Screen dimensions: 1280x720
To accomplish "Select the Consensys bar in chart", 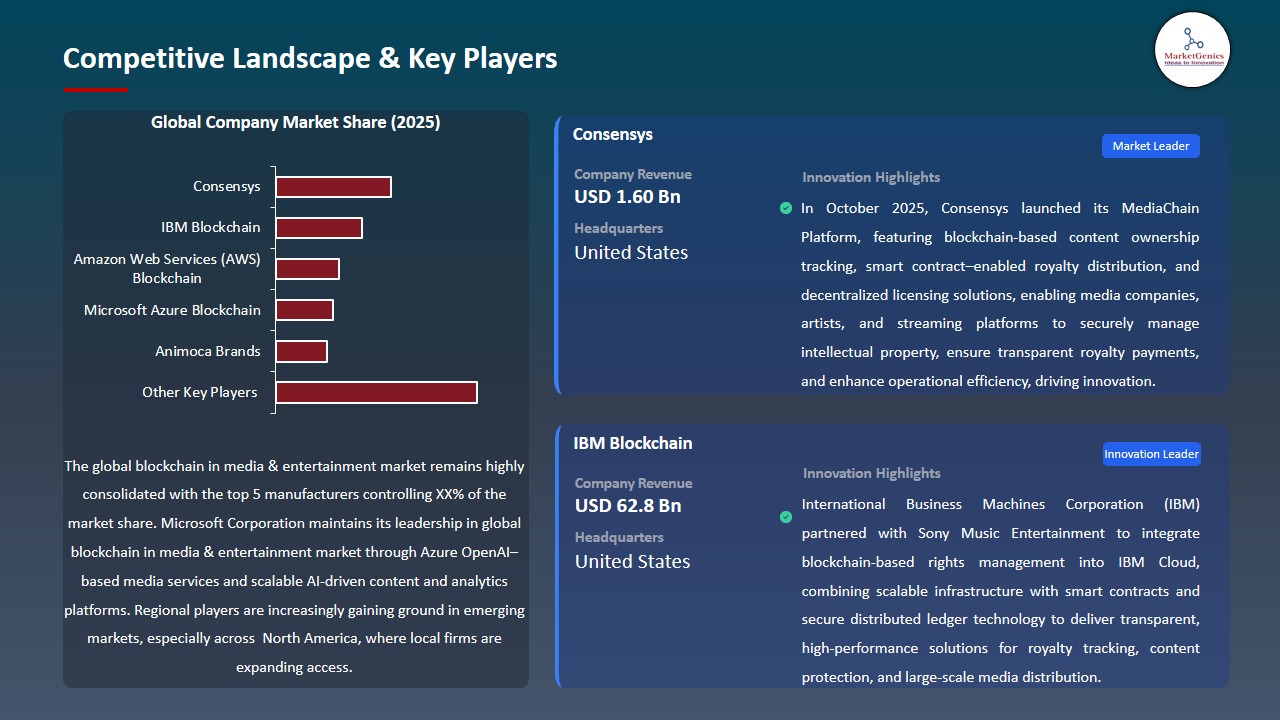I will click(333, 187).
